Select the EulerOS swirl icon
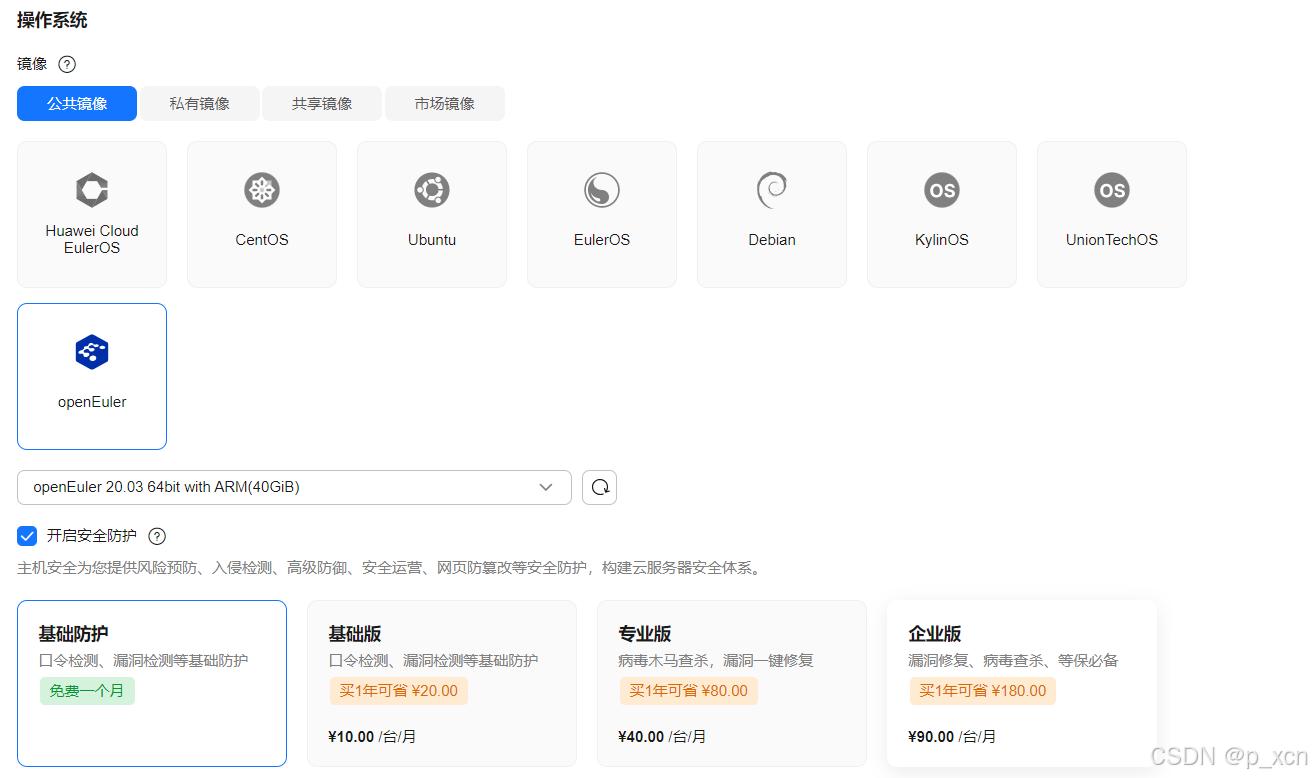The height and width of the screenshot is (778, 1312). 602,190
